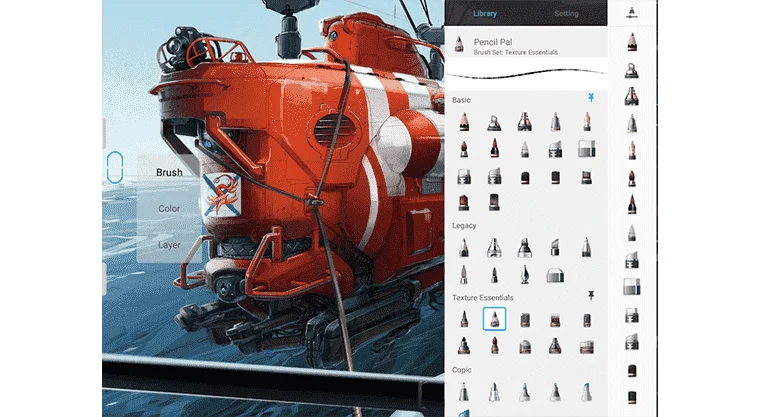Select fourth brush in Legacy's first row
The width and height of the screenshot is (760, 417).
(555, 247)
